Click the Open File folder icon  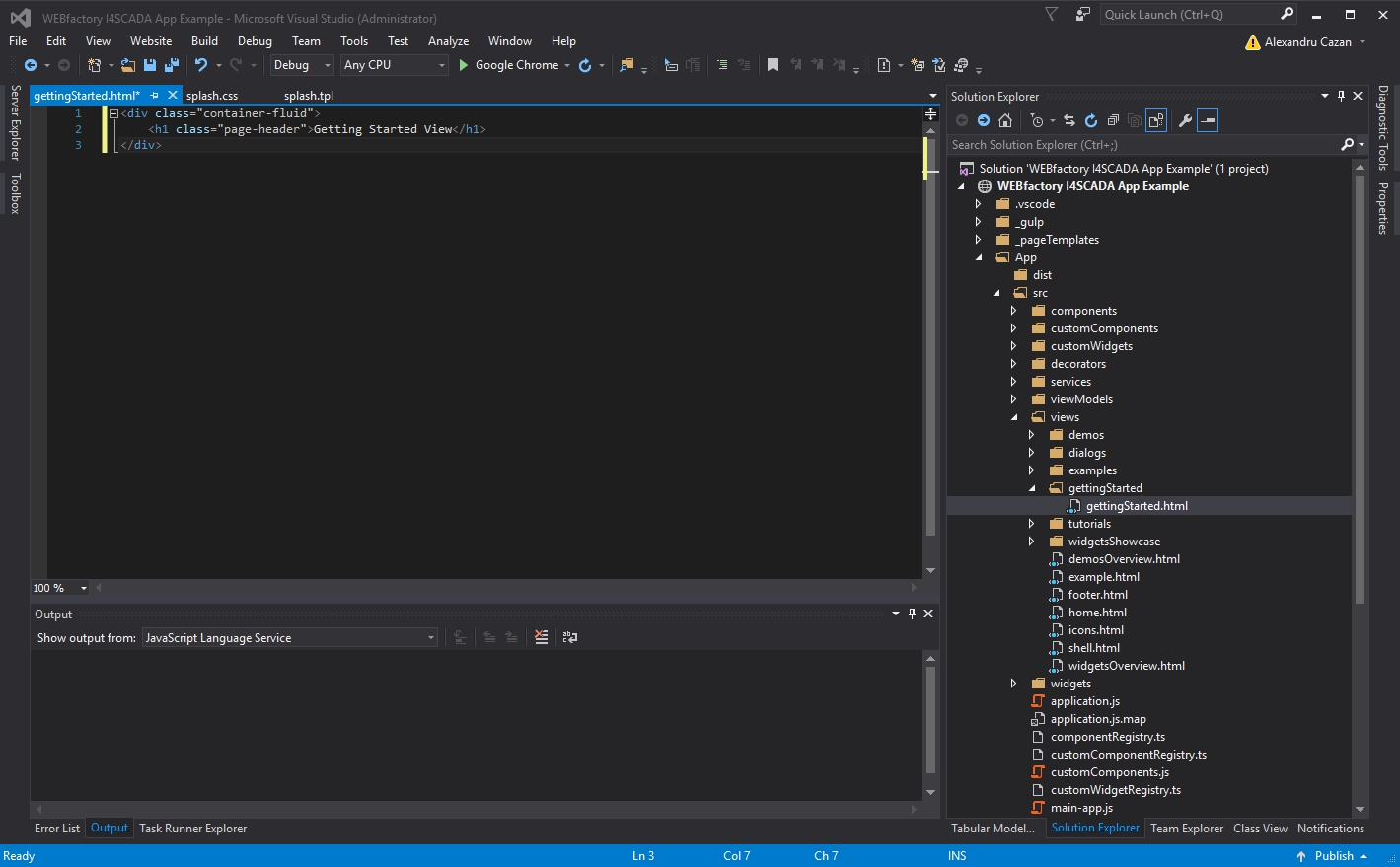(128, 65)
